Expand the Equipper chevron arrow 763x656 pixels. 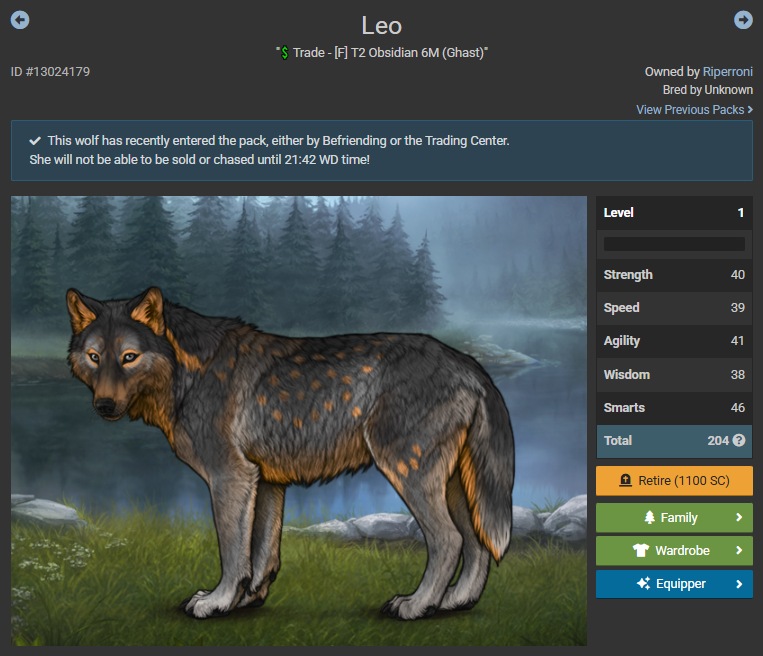coord(739,583)
